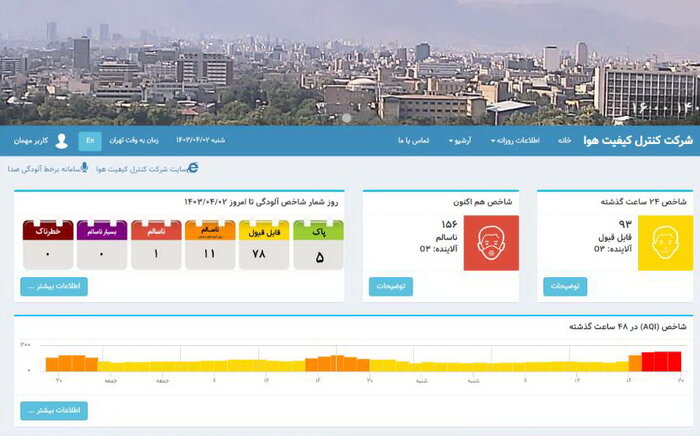Click the red masked-face icon for the current index
This screenshot has height=436, width=700.
[491, 243]
